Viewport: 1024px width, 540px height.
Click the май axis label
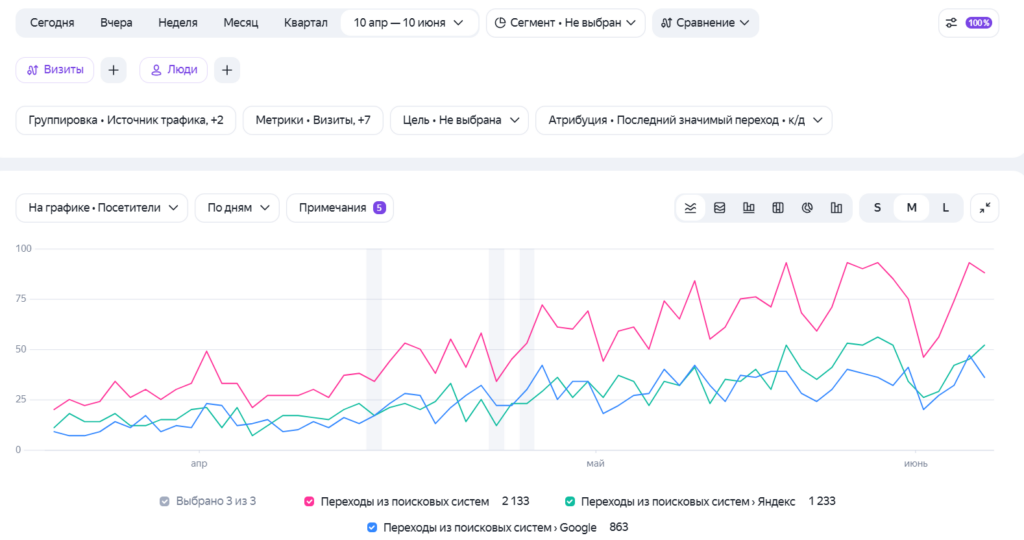click(x=596, y=464)
